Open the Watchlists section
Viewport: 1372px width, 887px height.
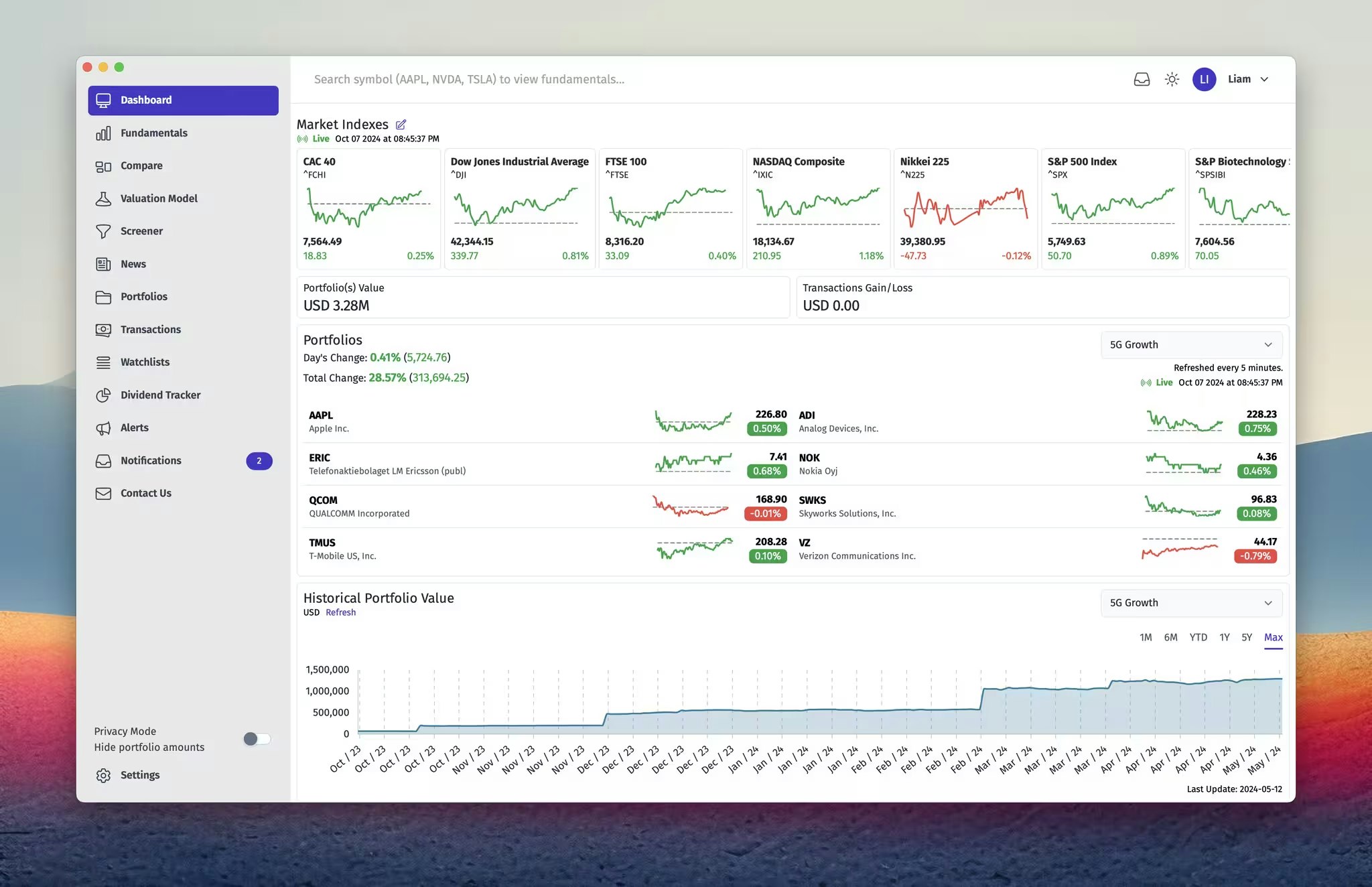click(183, 362)
